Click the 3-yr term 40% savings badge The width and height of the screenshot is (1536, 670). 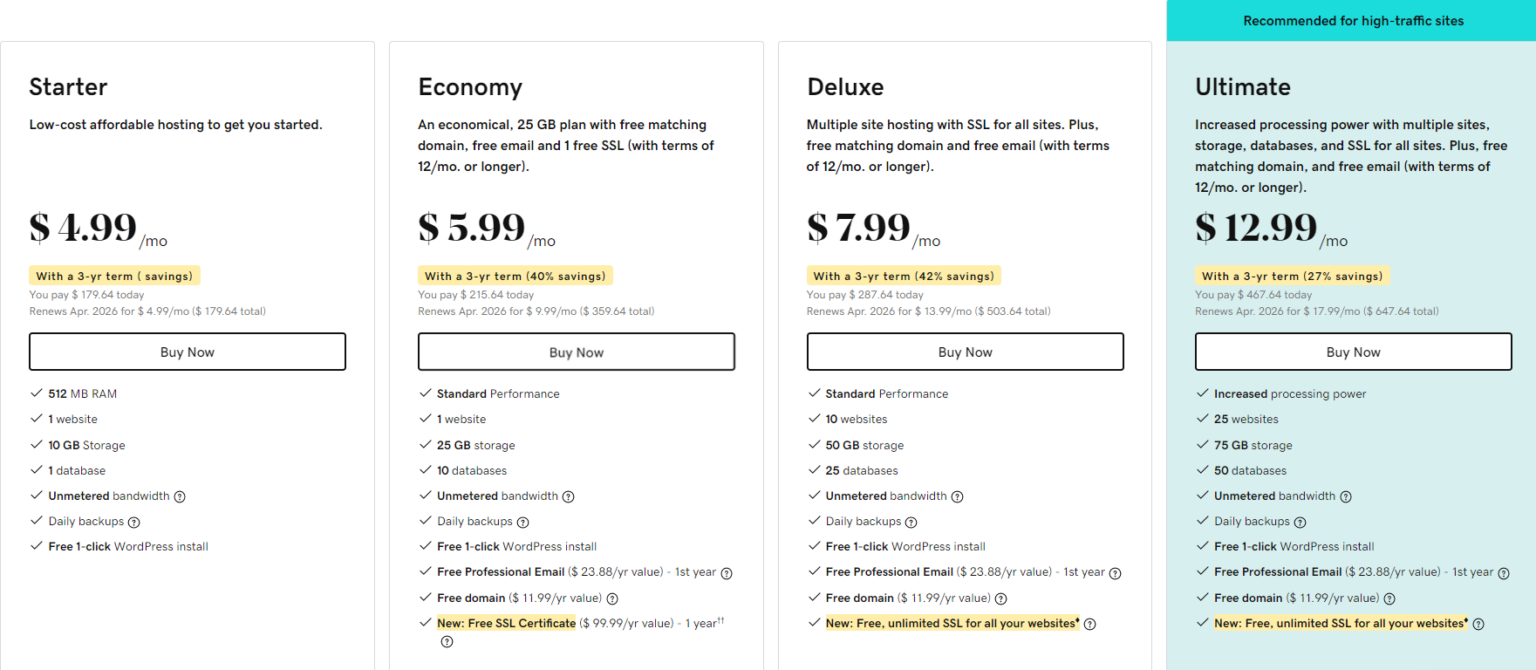515,275
